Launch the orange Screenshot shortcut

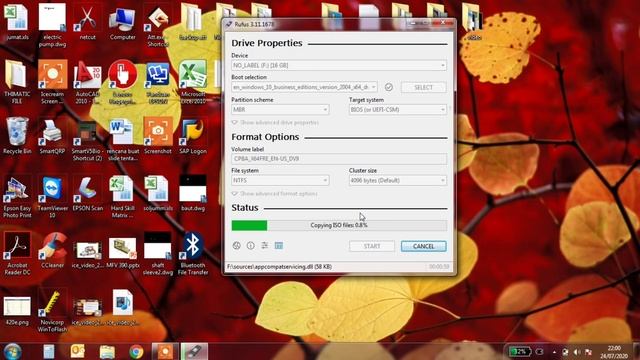point(158,137)
